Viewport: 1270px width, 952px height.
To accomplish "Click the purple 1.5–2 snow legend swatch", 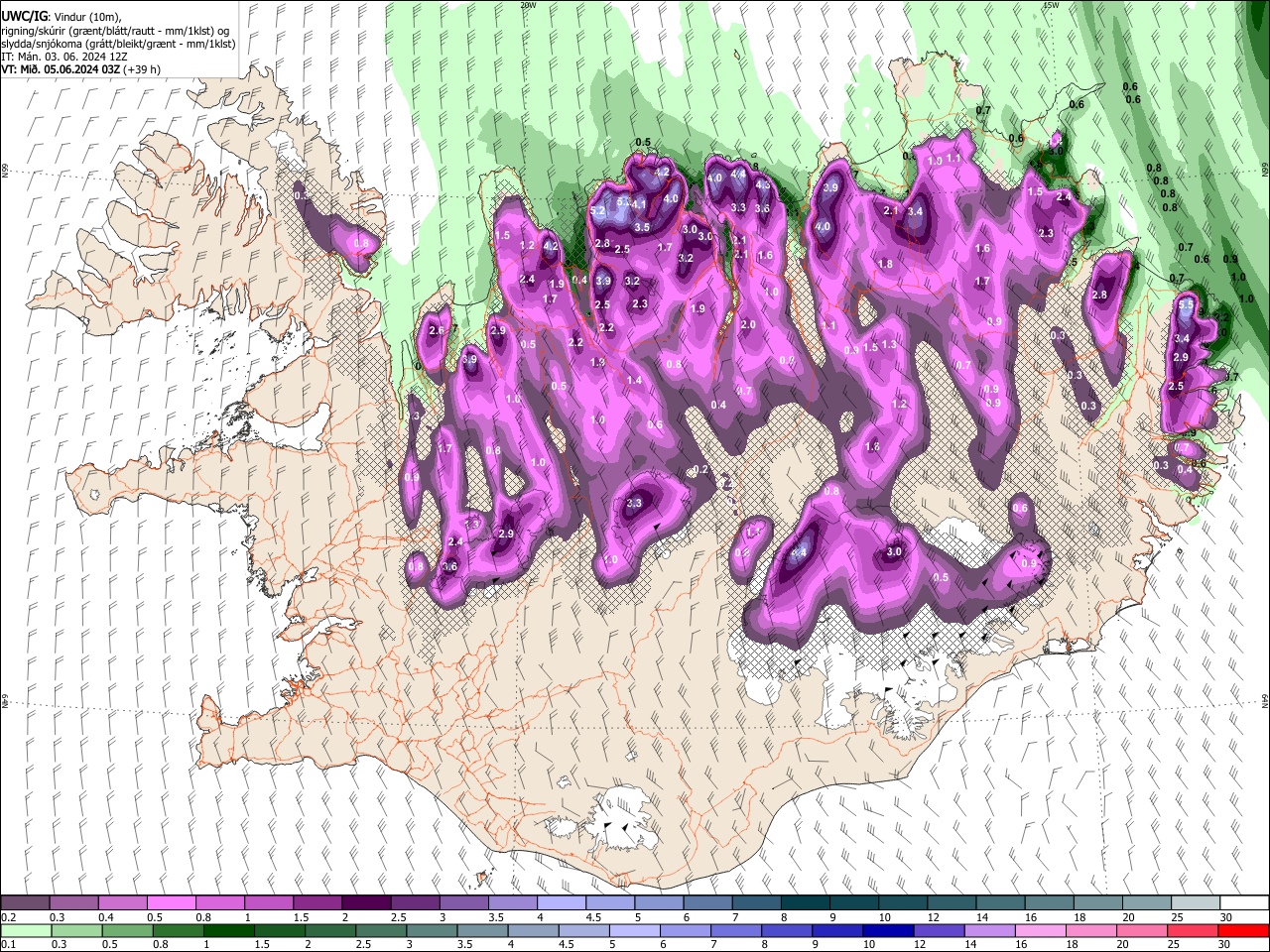I will [x=319, y=903].
